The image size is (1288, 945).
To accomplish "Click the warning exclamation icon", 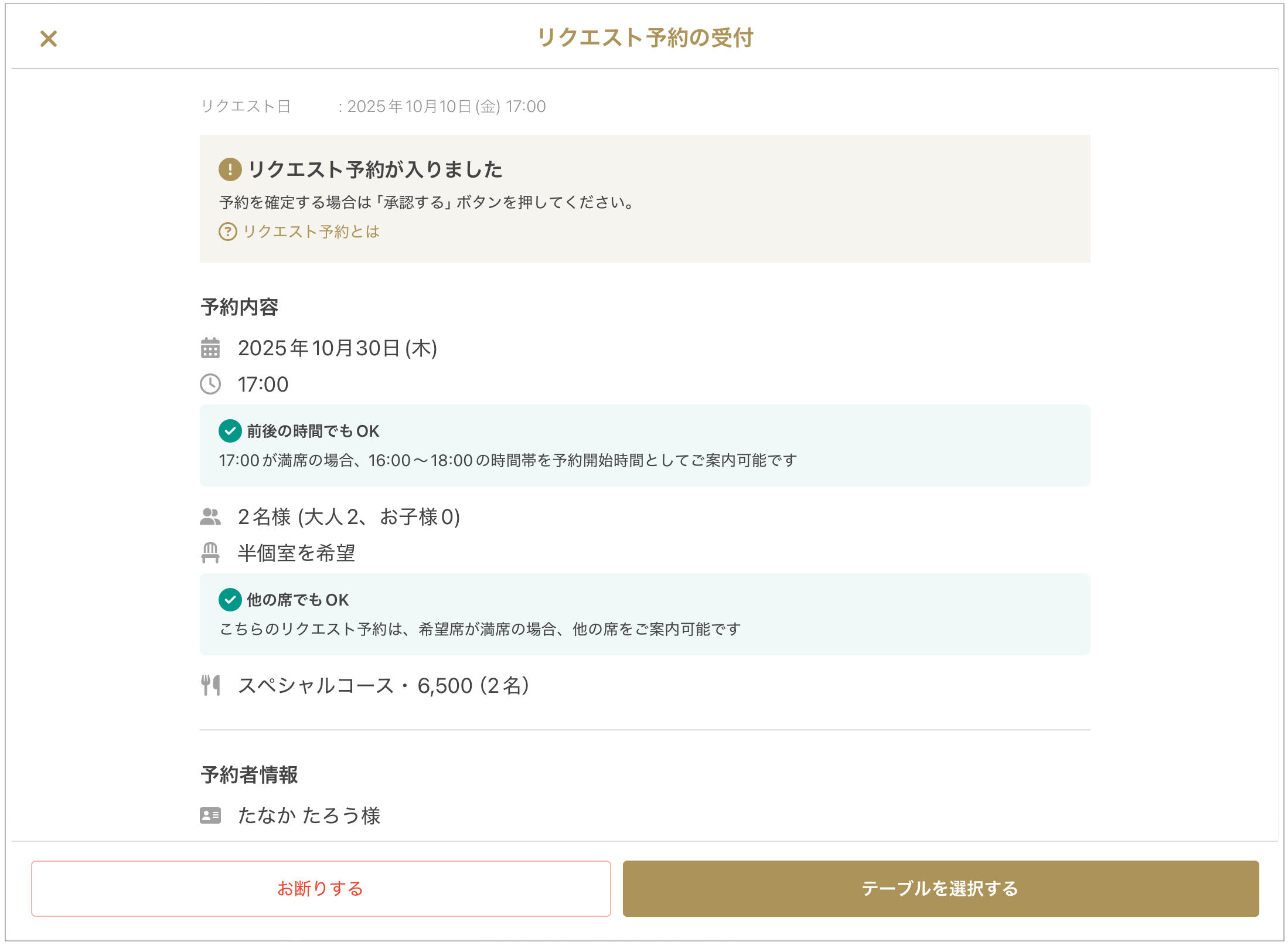I will (x=230, y=169).
